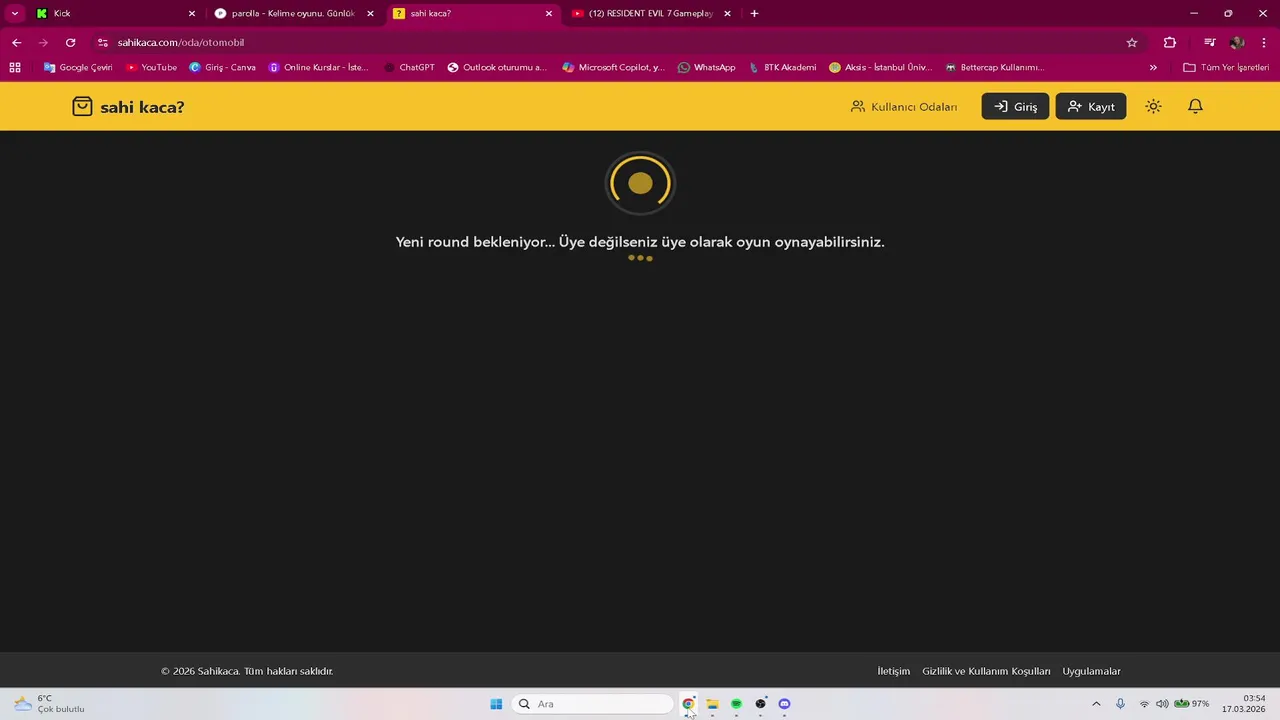This screenshot has width=1280, height=720.
Task: Close the RESIDENT EVIL 7 tab
Action: pyautogui.click(x=727, y=14)
